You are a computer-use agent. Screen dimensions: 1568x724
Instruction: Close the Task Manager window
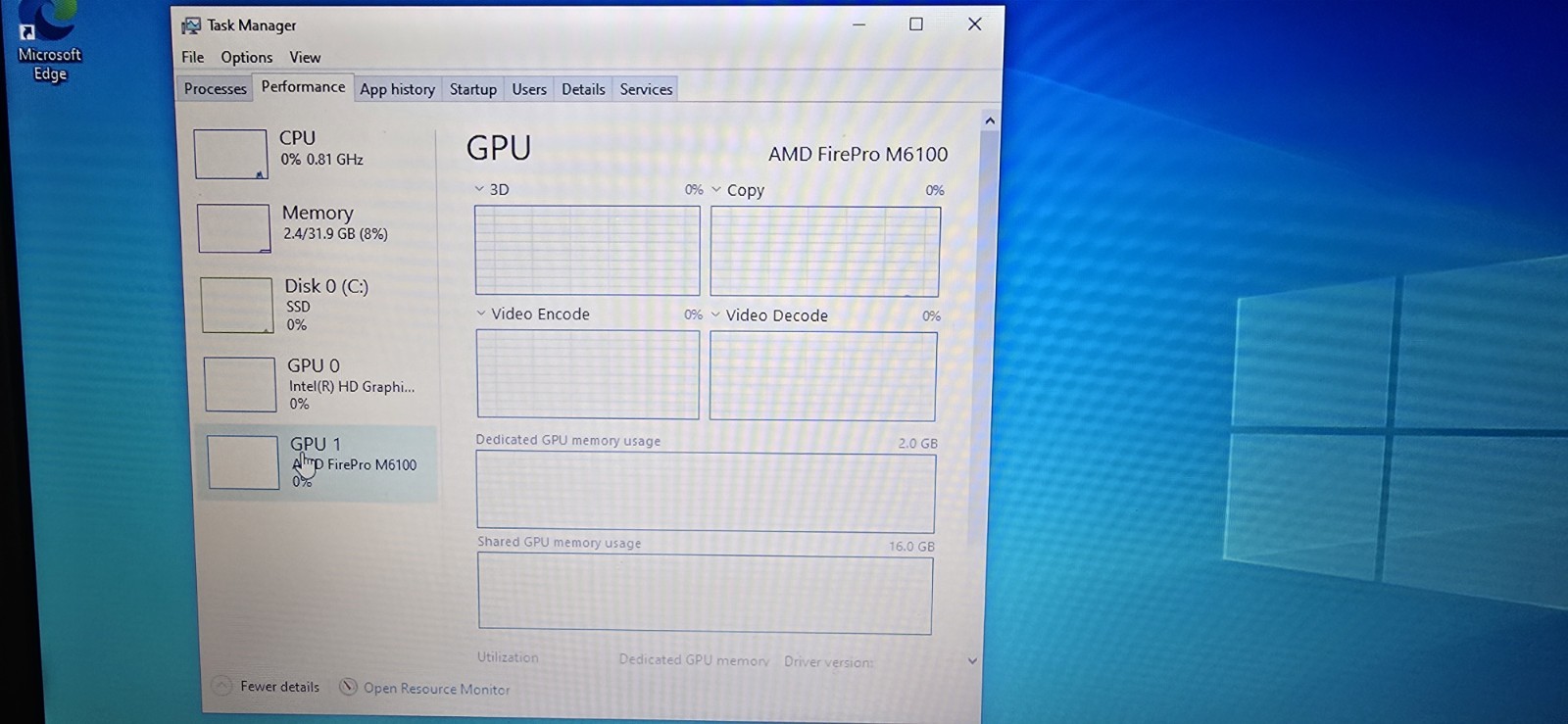[x=974, y=24]
